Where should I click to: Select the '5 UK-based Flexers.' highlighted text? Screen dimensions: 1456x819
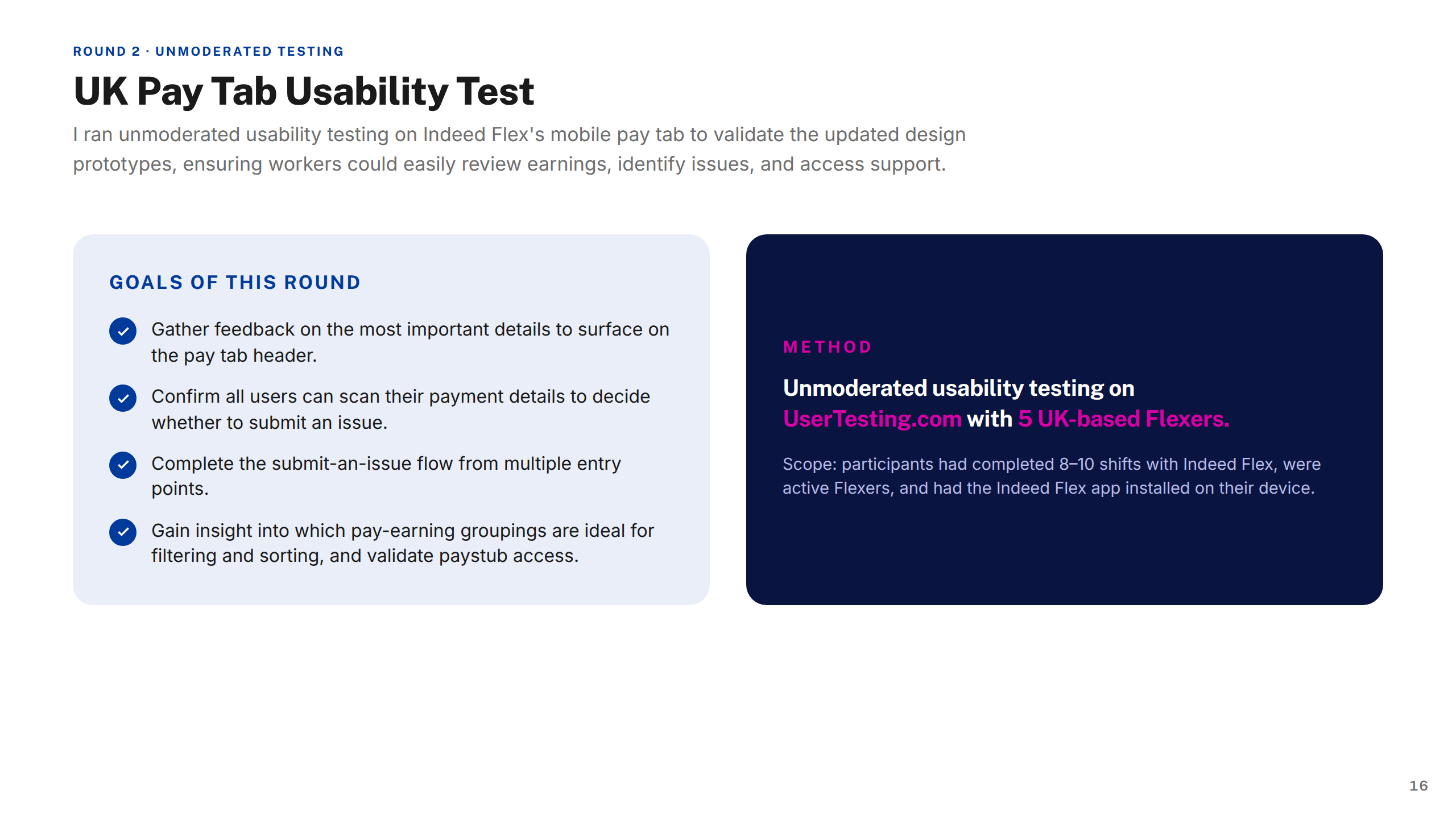tap(1123, 419)
